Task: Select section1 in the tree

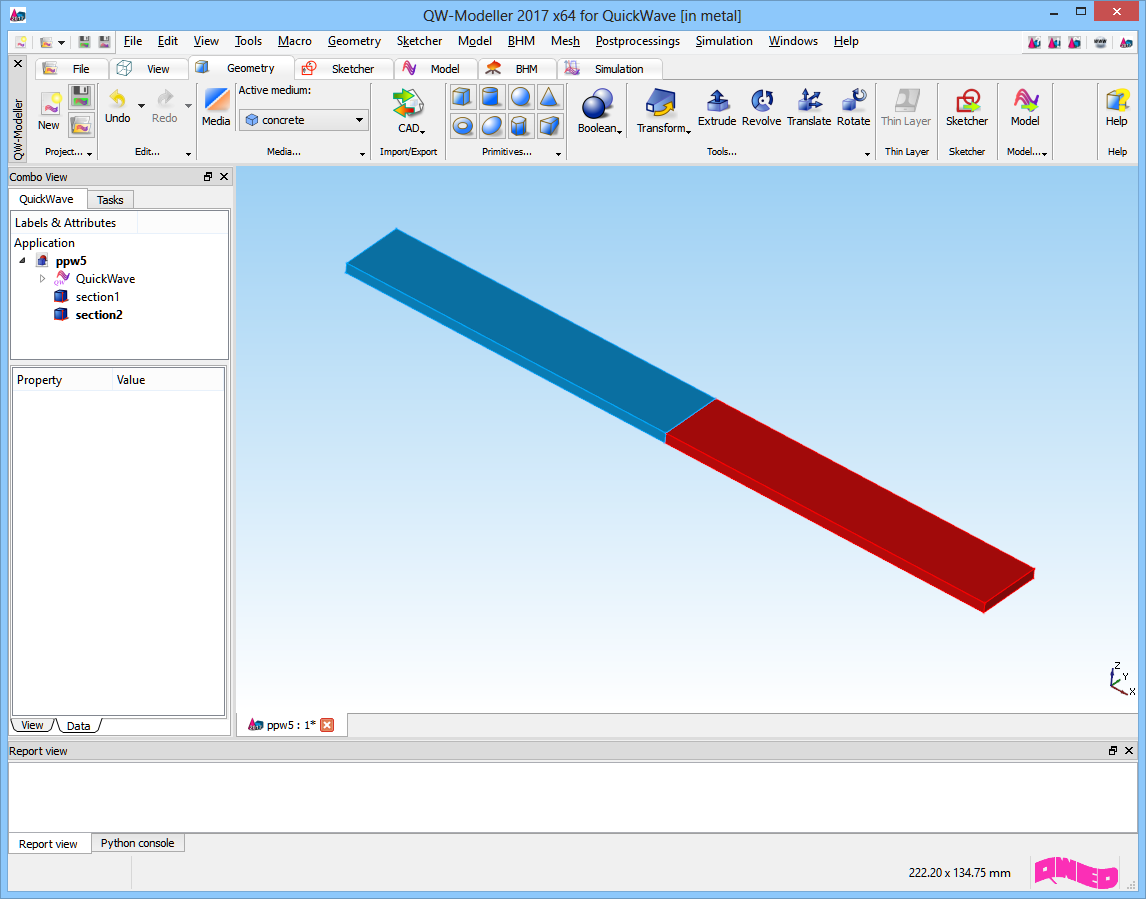Action: click(97, 297)
